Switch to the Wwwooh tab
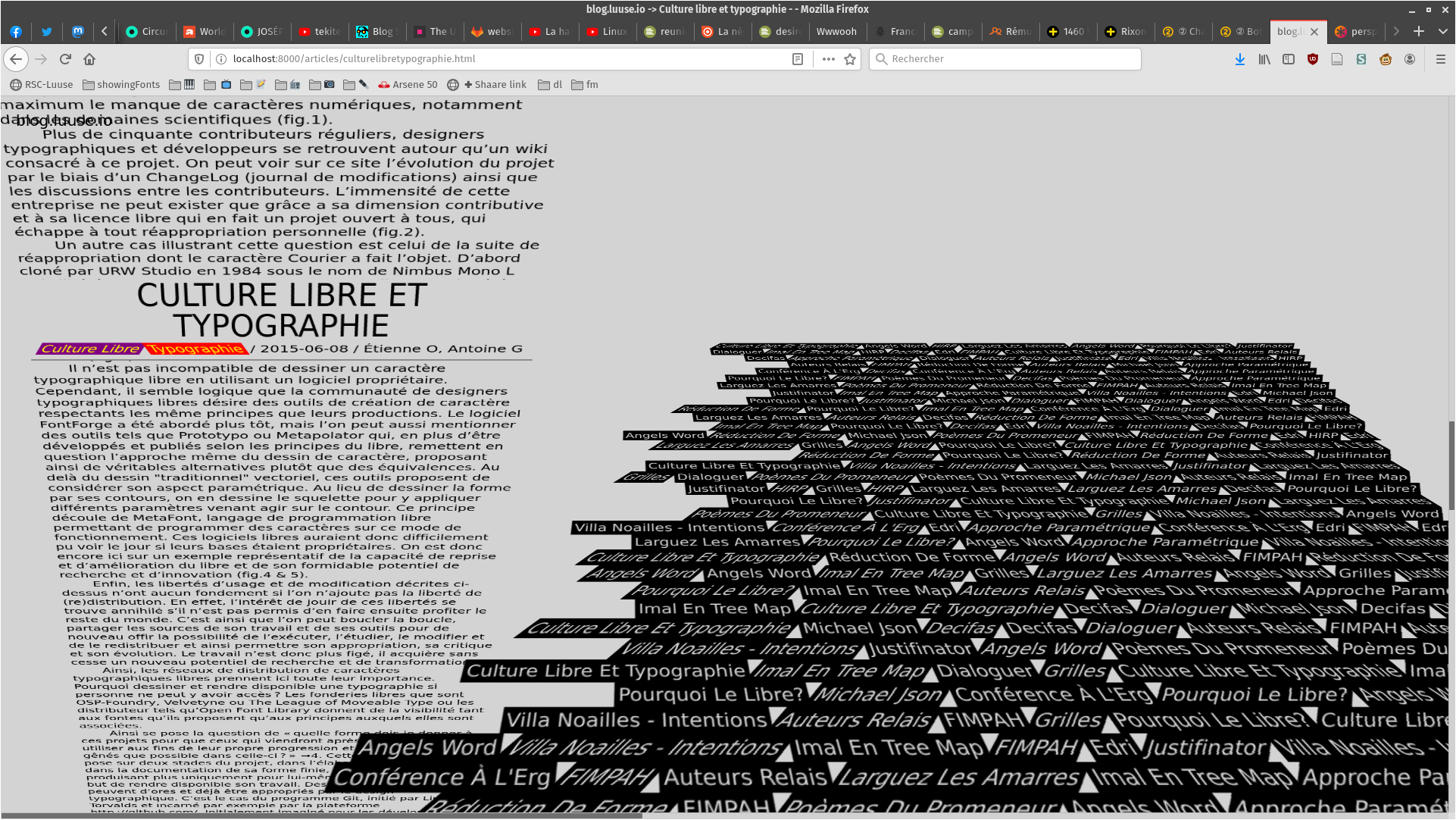The width and height of the screenshot is (1456, 820). tap(836, 31)
